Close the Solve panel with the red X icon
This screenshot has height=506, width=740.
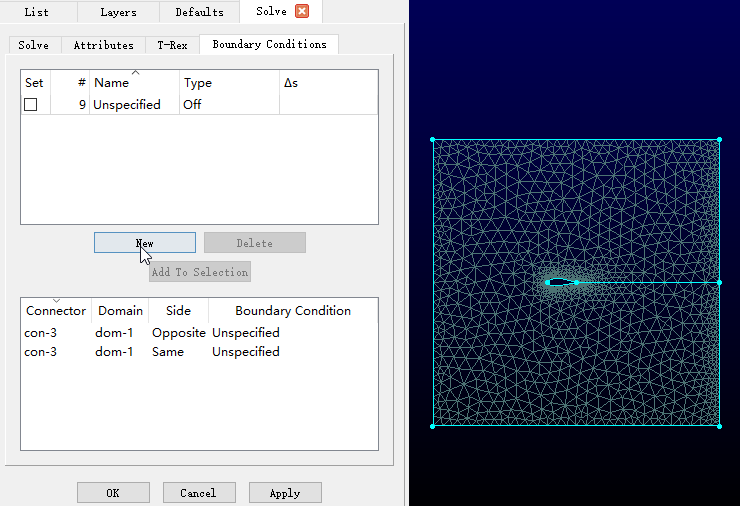point(302,12)
